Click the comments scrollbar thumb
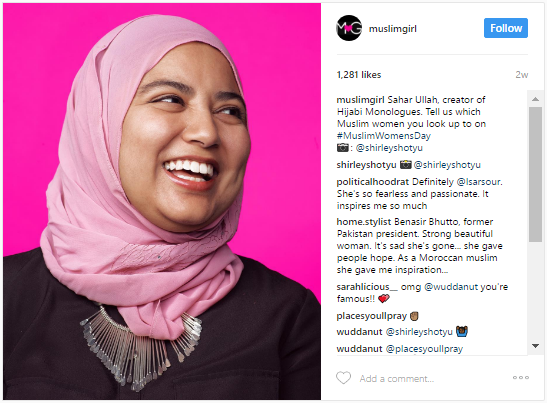Screen dimensions: 547x403 (535, 174)
